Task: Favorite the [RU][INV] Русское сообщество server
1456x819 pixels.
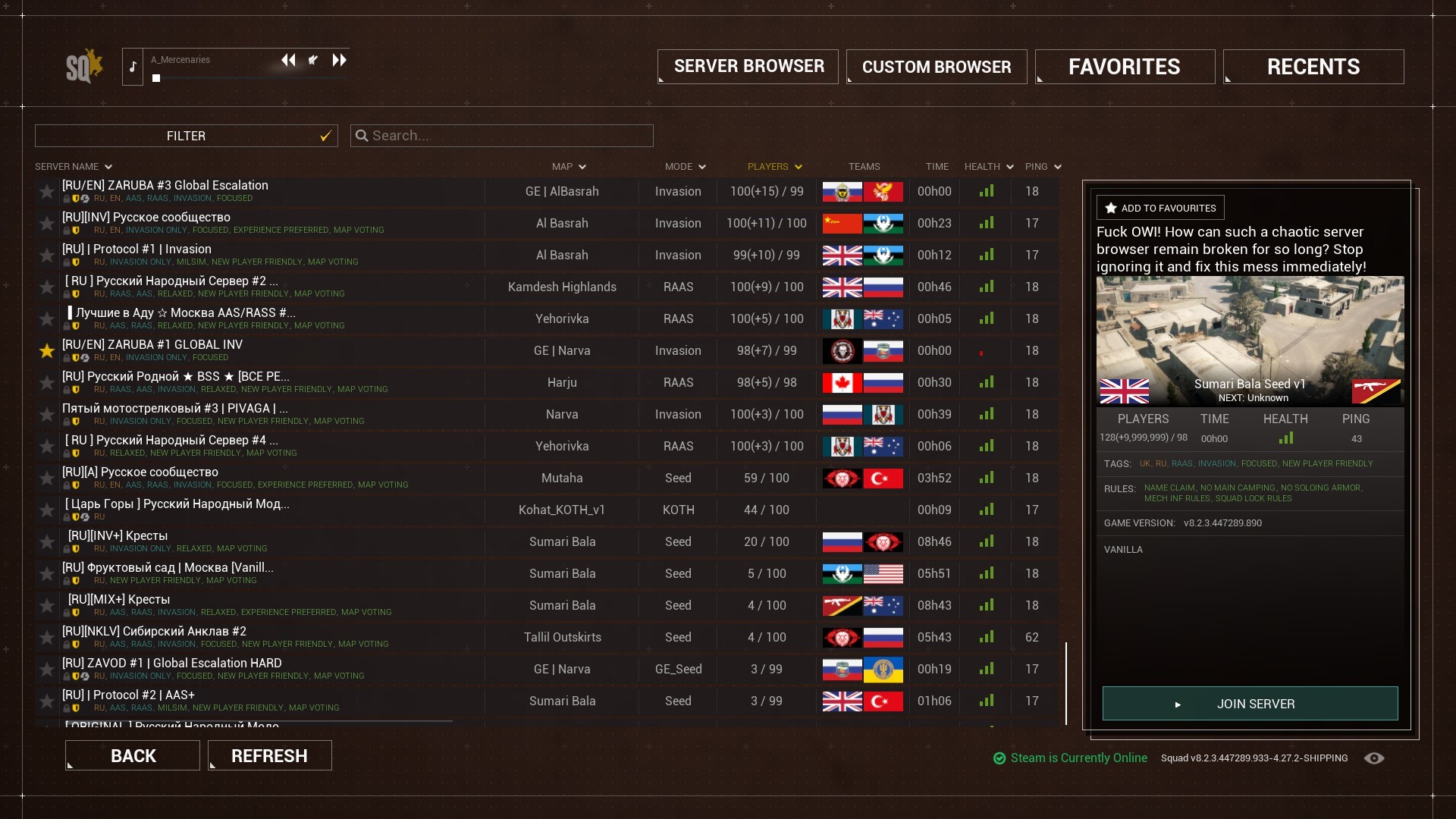Action: point(47,223)
